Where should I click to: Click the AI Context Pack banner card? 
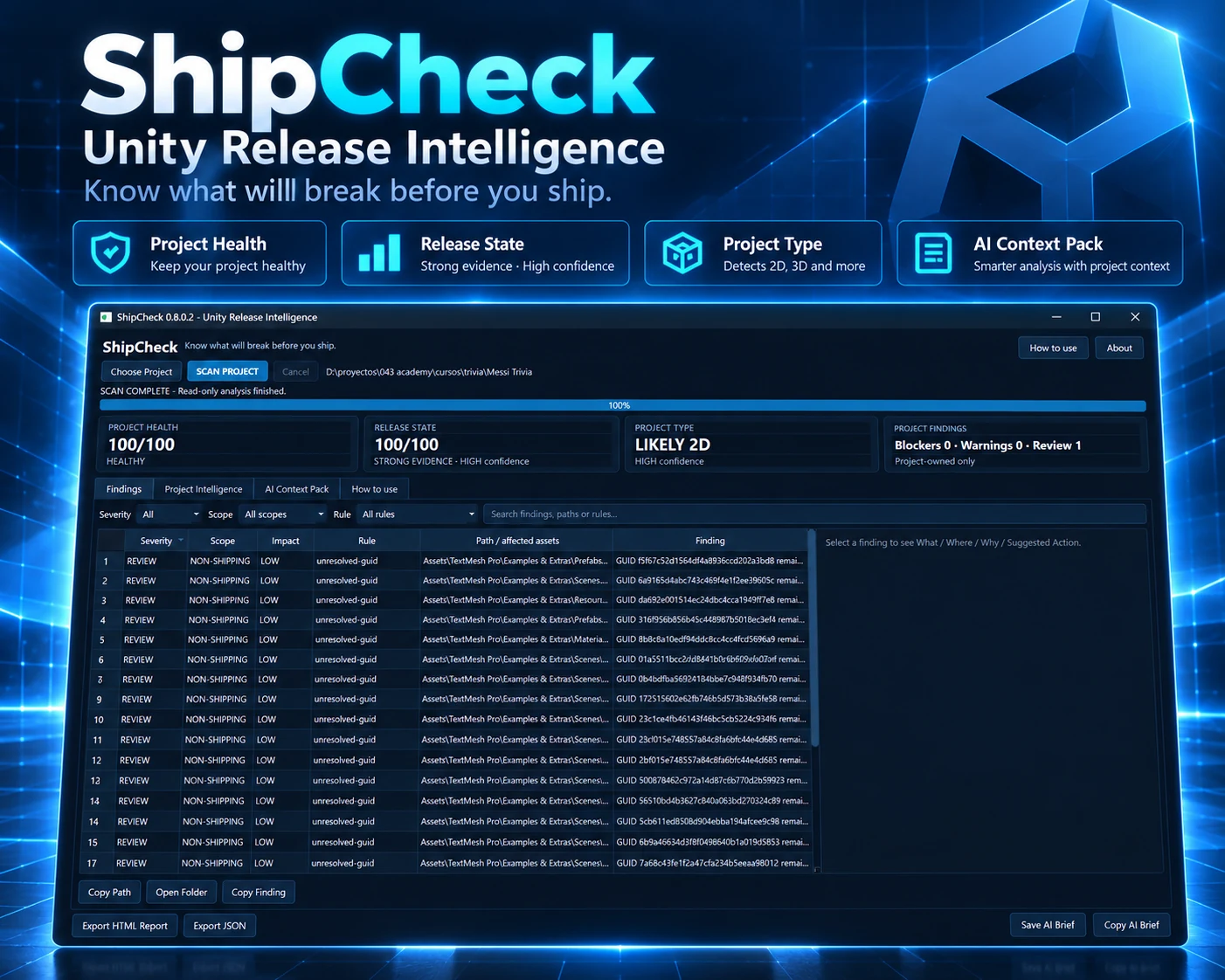(x=1040, y=253)
